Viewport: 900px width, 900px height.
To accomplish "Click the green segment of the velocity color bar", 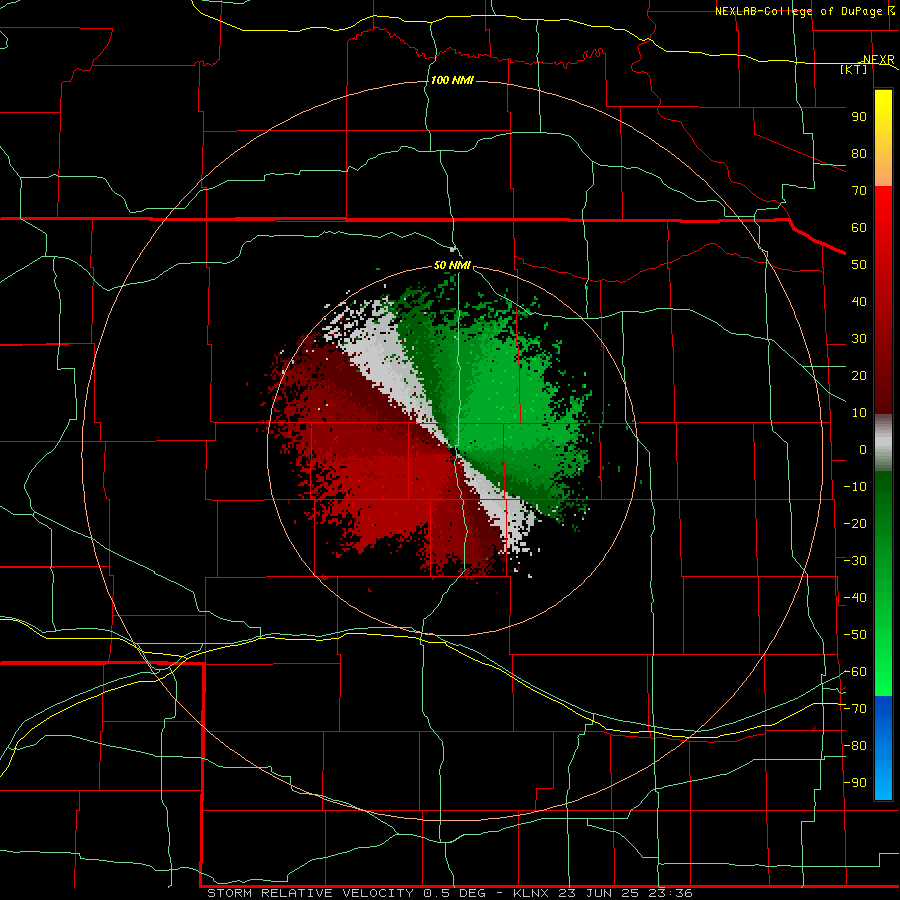I will [x=883, y=584].
